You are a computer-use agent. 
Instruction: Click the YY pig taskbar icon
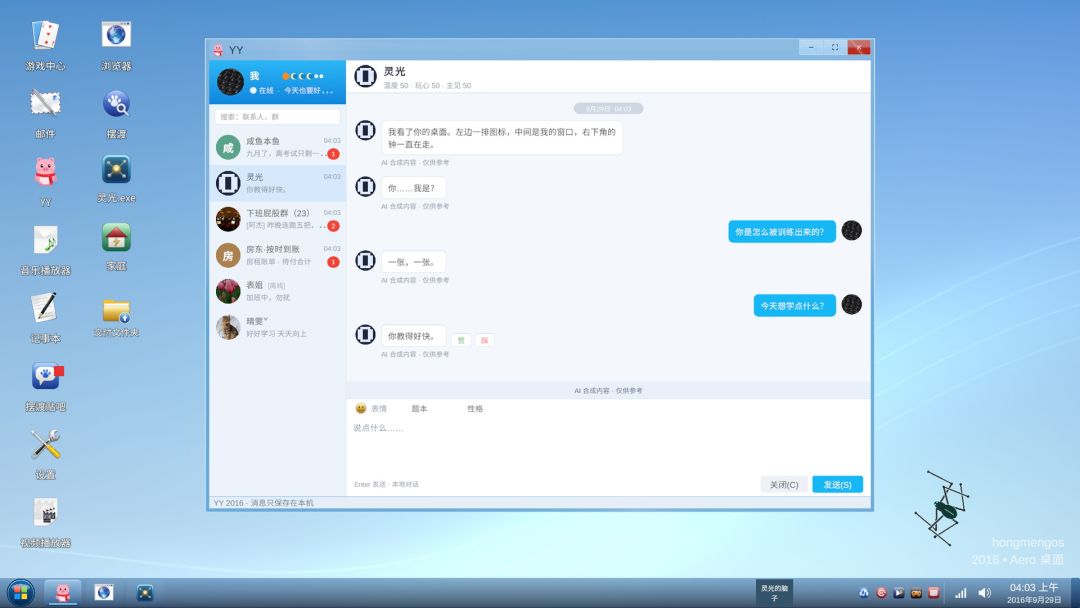63,592
